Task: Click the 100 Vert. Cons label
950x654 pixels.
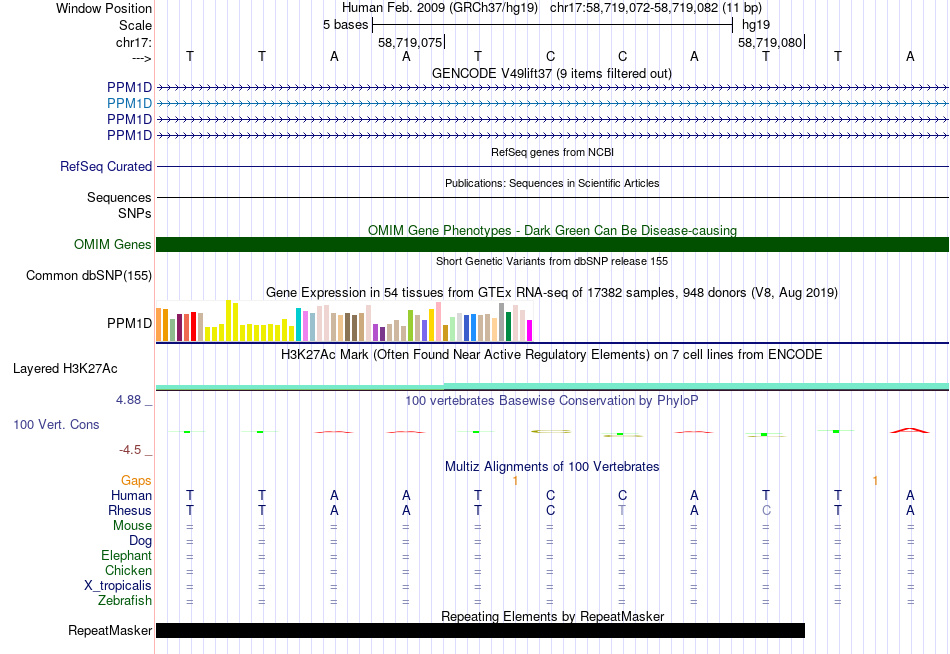Action: (x=56, y=424)
